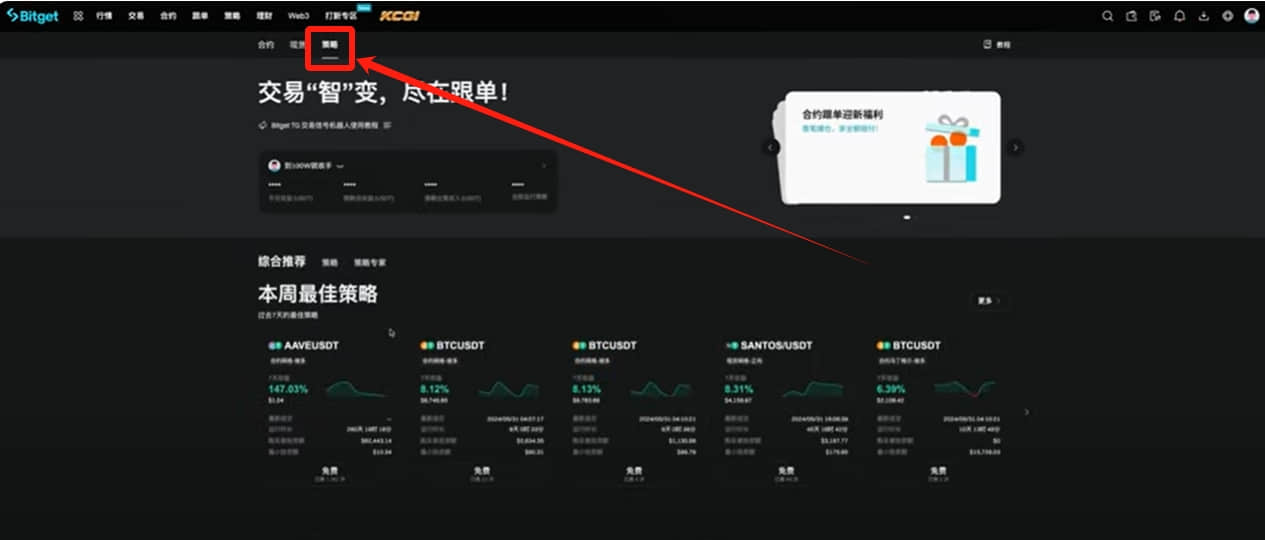Click the 147.03% return value
Image resolution: width=1265 pixels, height=540 pixels.
288,388
